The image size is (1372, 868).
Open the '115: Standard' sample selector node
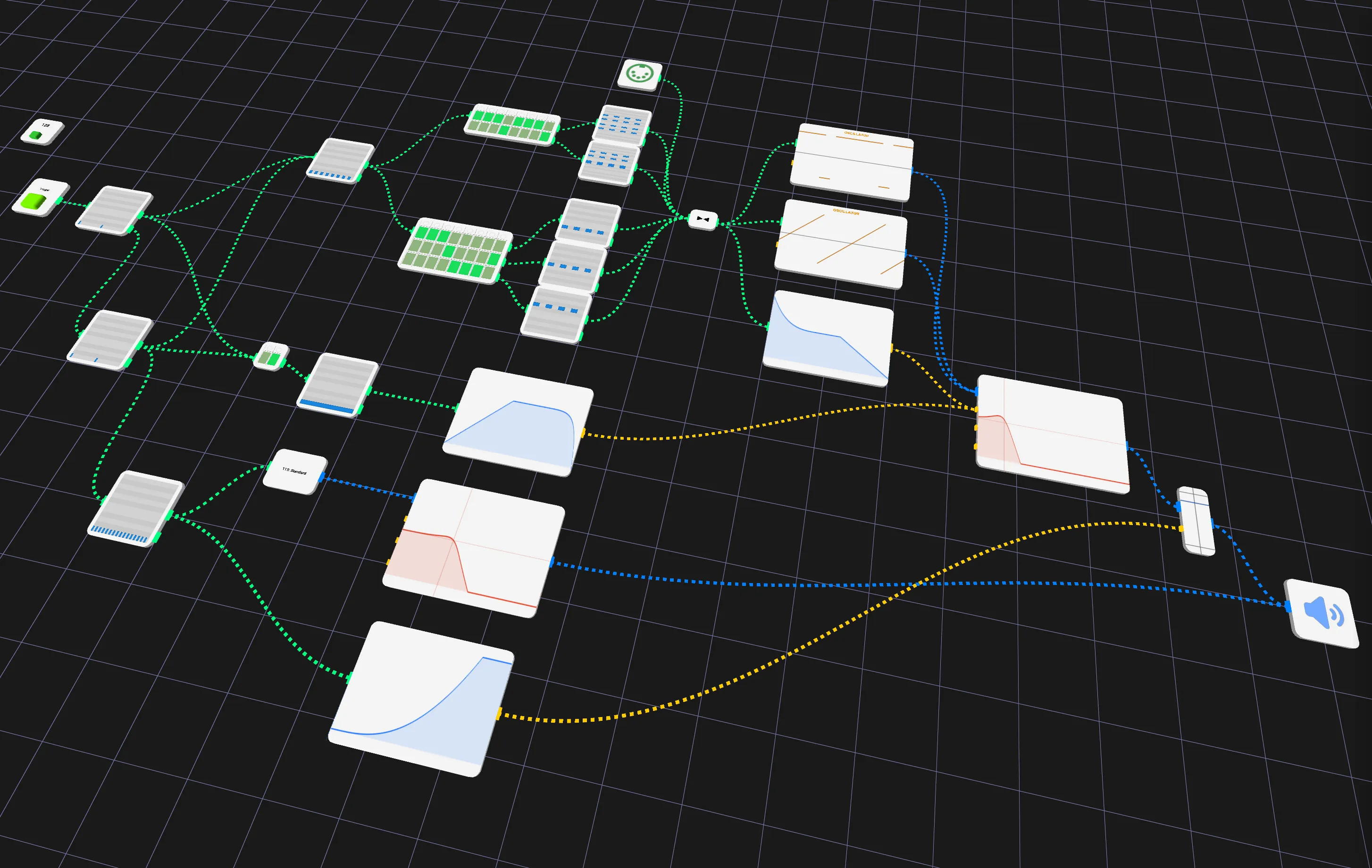294,472
